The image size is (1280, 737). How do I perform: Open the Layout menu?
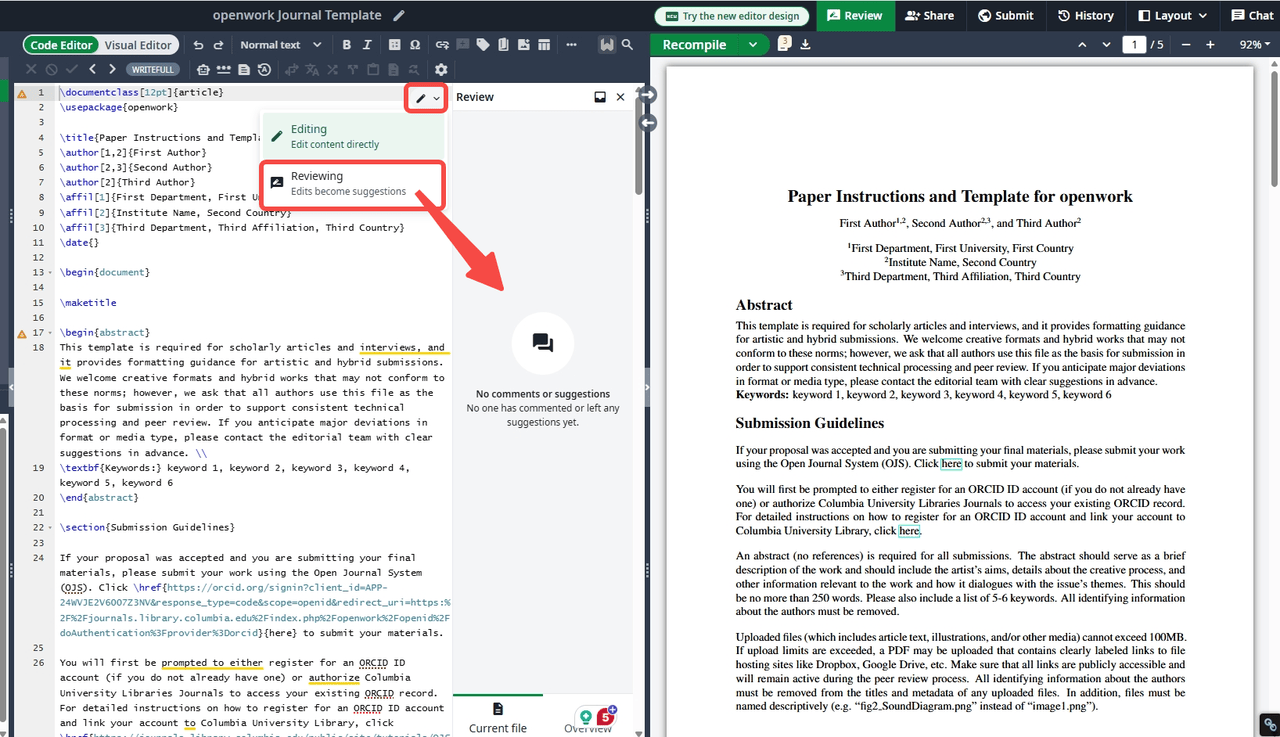[x=1172, y=15]
